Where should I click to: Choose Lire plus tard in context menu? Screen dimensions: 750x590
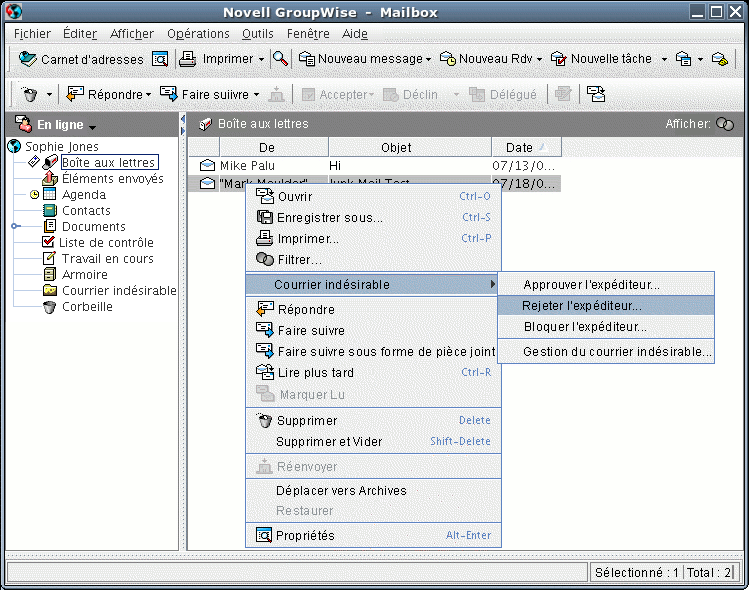(x=373, y=372)
